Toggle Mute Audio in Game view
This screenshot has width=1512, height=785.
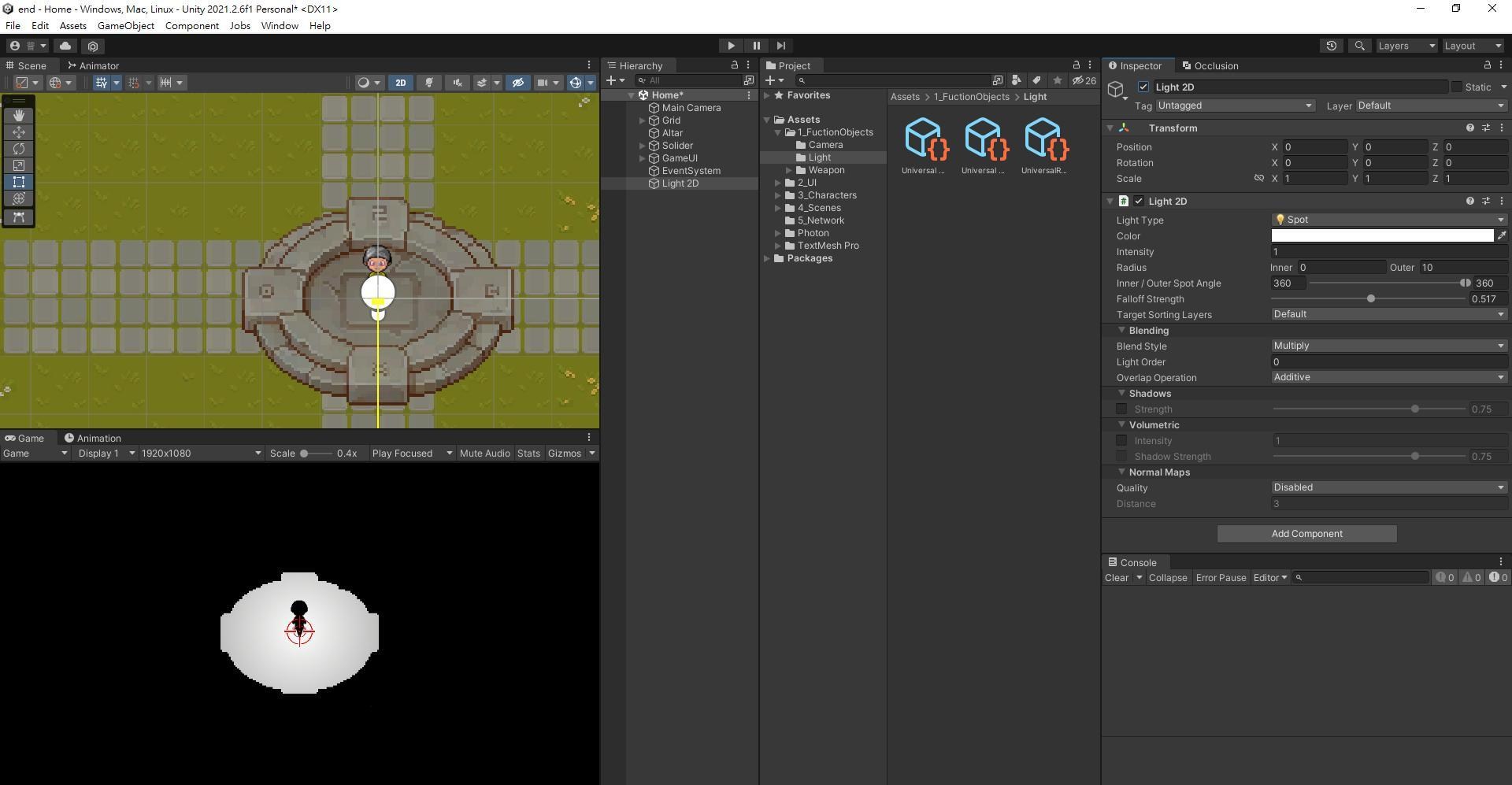click(484, 453)
